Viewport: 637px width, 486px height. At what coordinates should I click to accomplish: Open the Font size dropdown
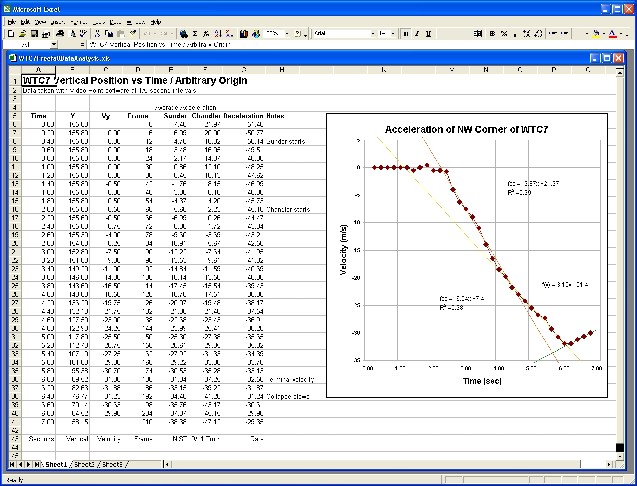tap(393, 34)
